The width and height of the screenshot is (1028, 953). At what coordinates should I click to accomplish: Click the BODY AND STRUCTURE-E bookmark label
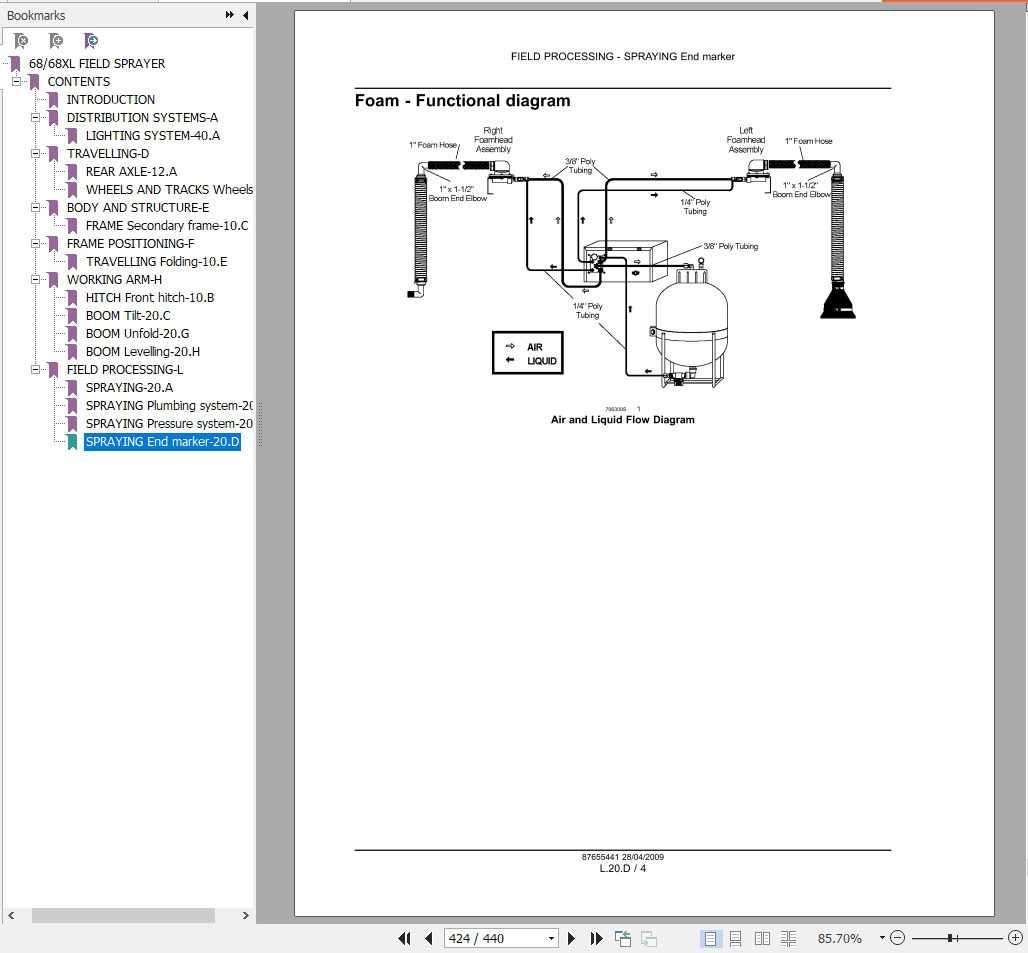click(138, 207)
